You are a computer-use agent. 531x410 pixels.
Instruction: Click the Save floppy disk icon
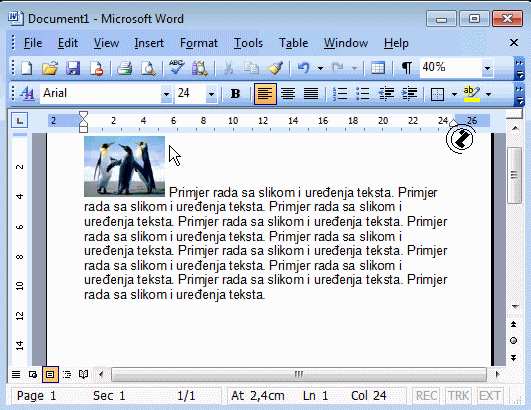pos(73,68)
